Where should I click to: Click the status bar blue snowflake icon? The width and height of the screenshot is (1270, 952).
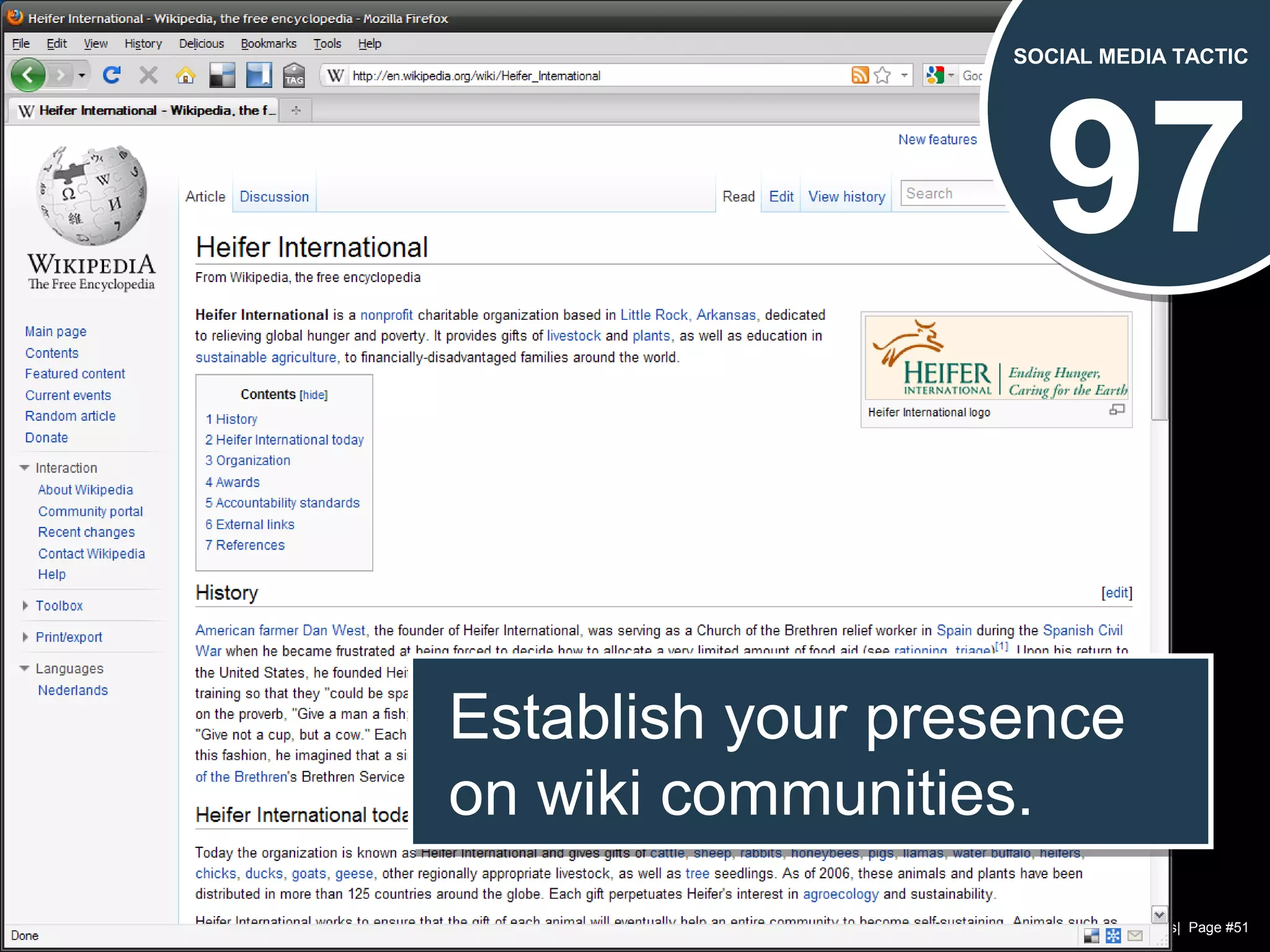1113,936
